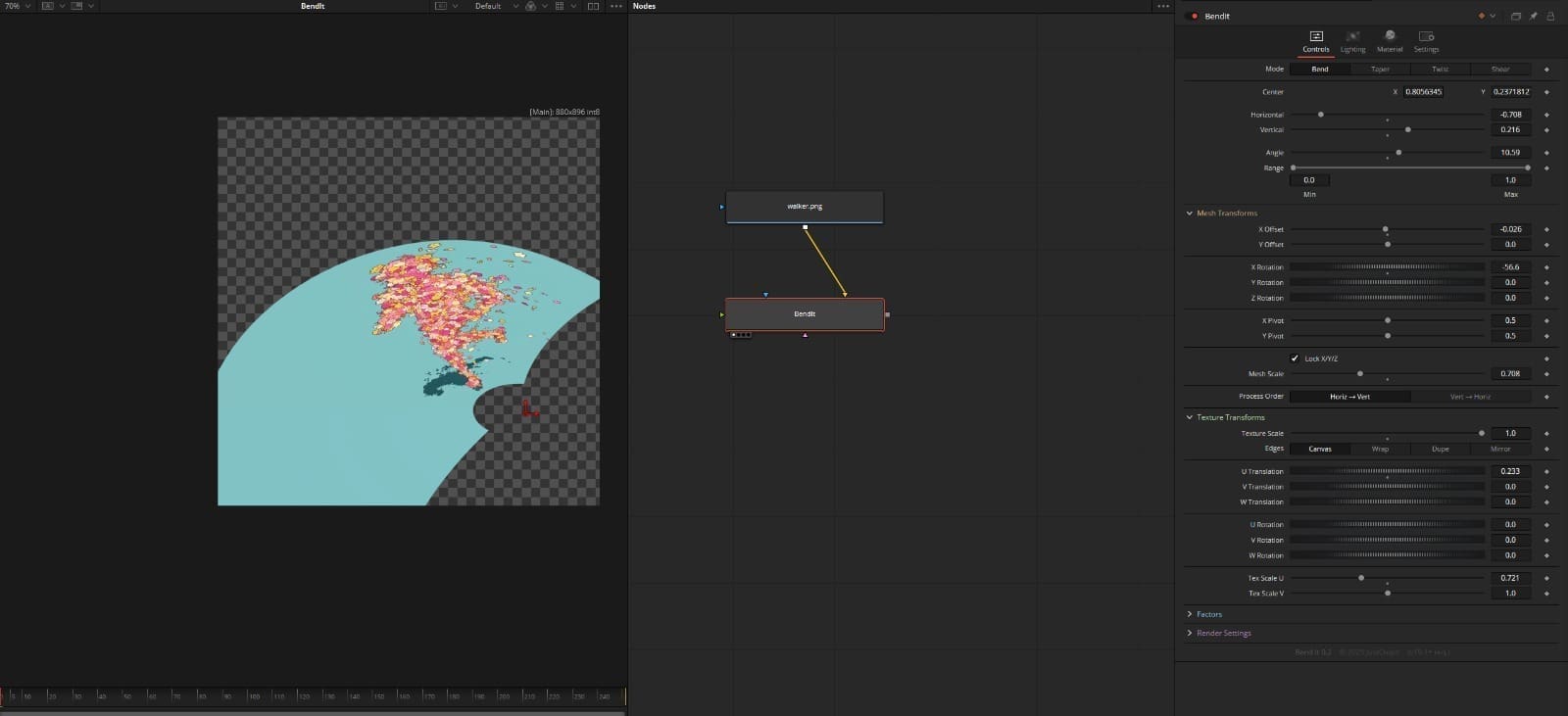Click the viewer sub-view icon near the zoom
The height and width of the screenshot is (716, 1568).
coord(76,6)
